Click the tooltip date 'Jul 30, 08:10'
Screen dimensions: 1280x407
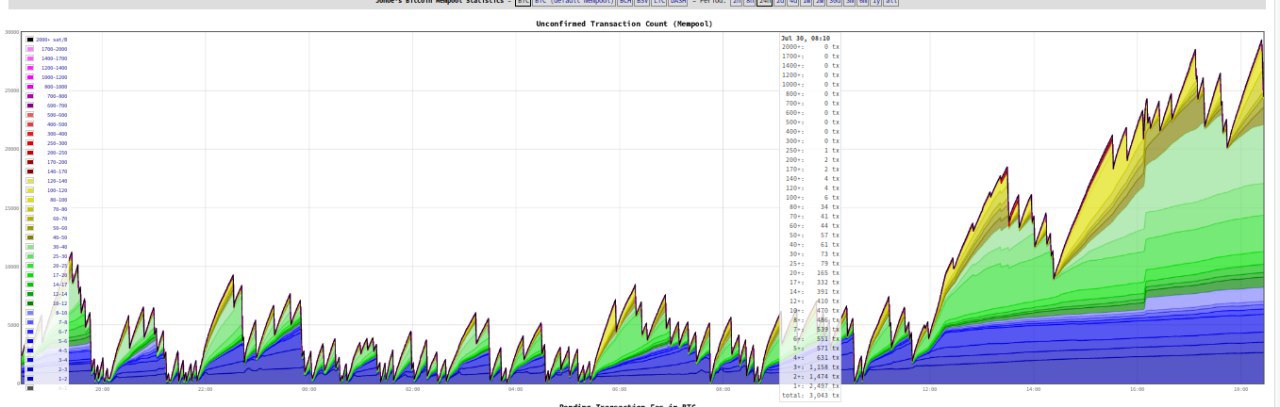pyautogui.click(x=806, y=37)
